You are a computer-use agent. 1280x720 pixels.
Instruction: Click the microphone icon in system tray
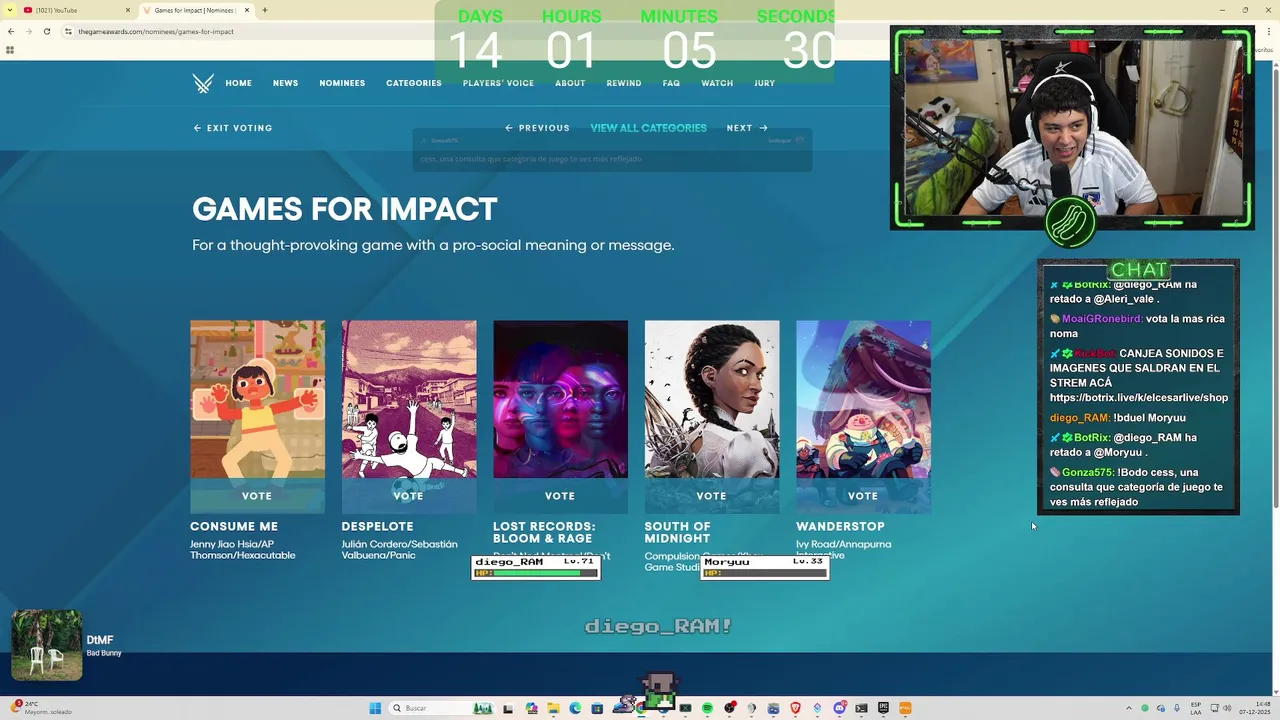click(1177, 708)
